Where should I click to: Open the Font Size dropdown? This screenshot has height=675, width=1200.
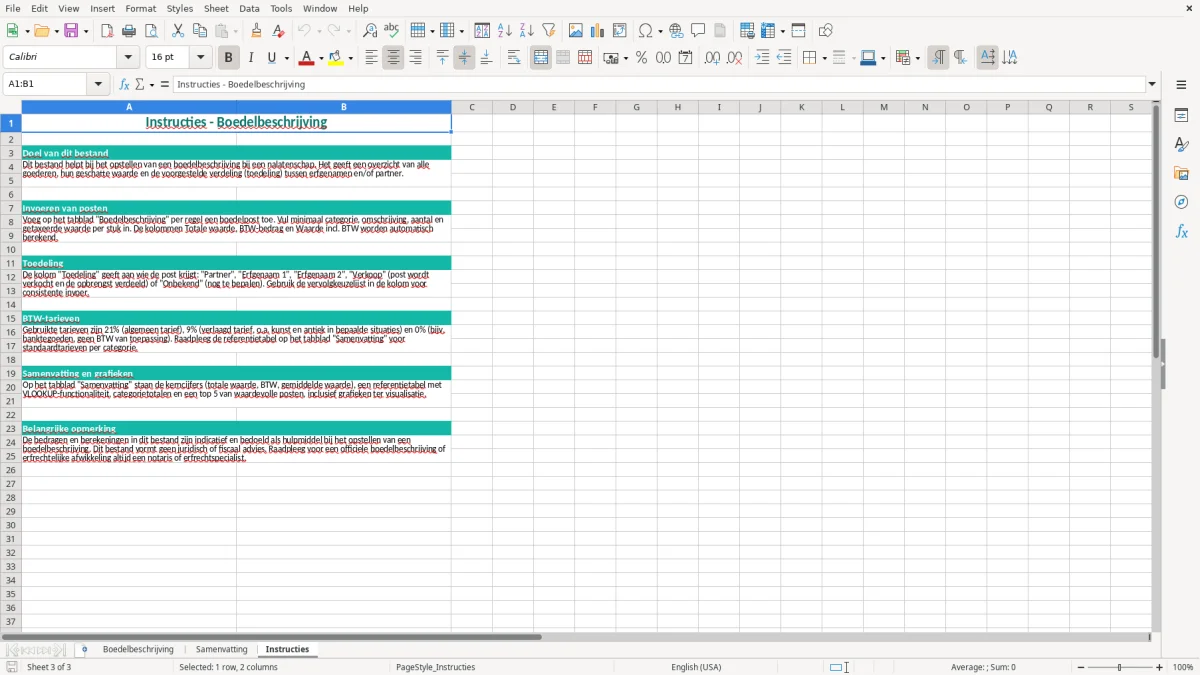pyautogui.click(x=200, y=58)
